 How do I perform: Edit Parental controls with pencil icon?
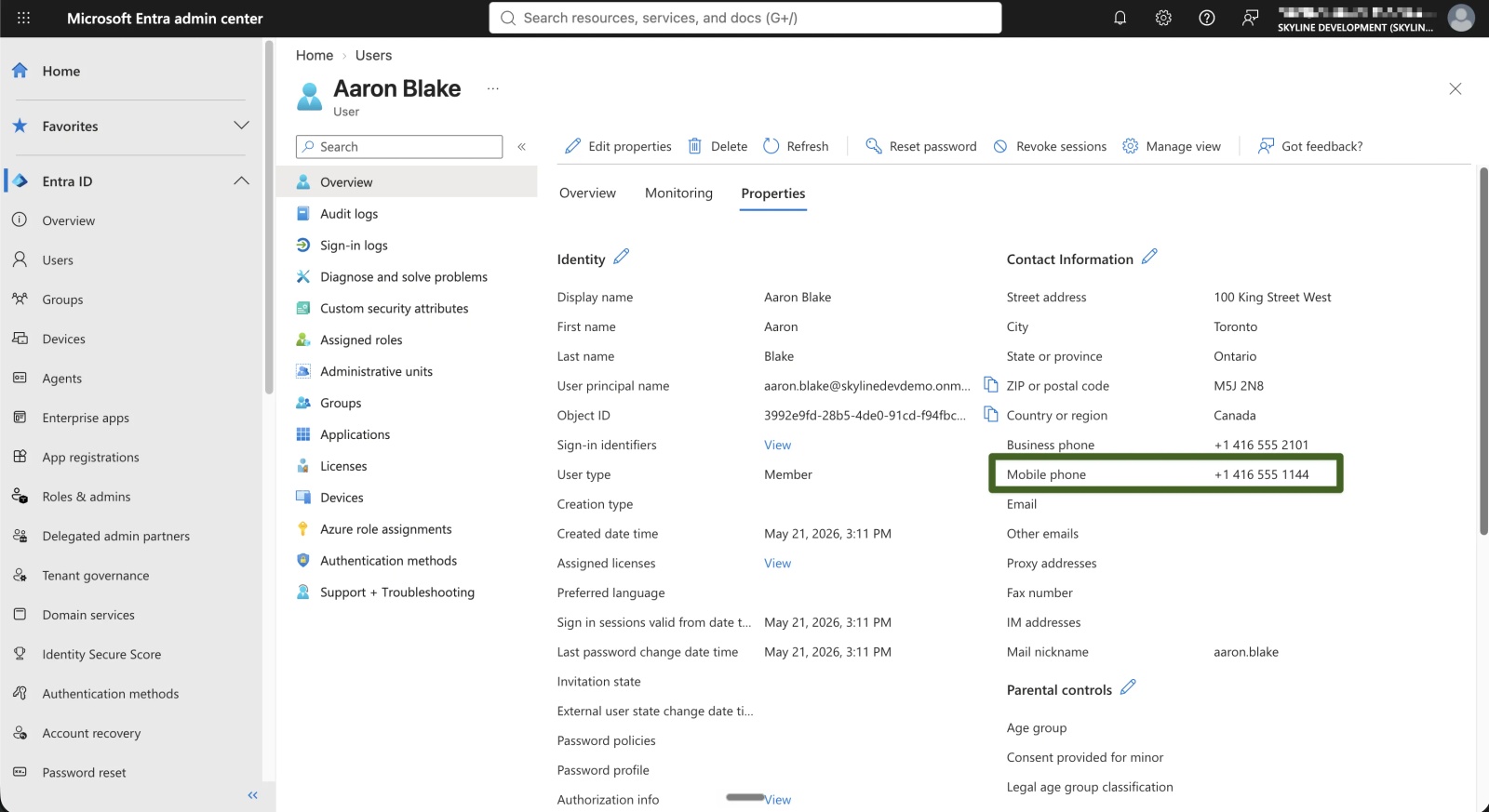pos(1128,686)
